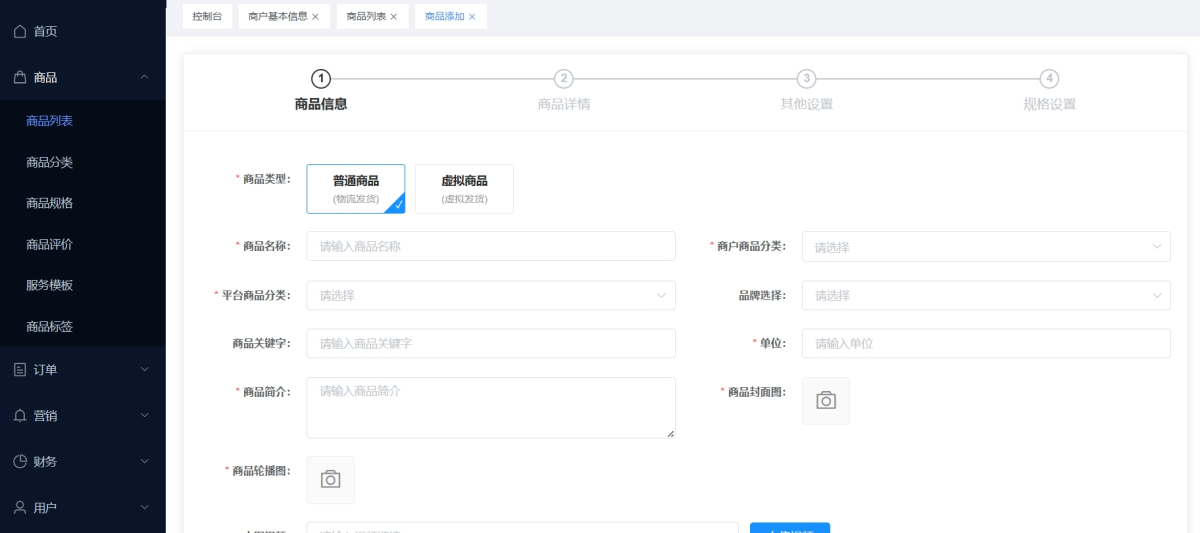Viewport: 1200px width, 533px height.
Task: Select 虚拟商品 product type
Action: click(x=464, y=188)
